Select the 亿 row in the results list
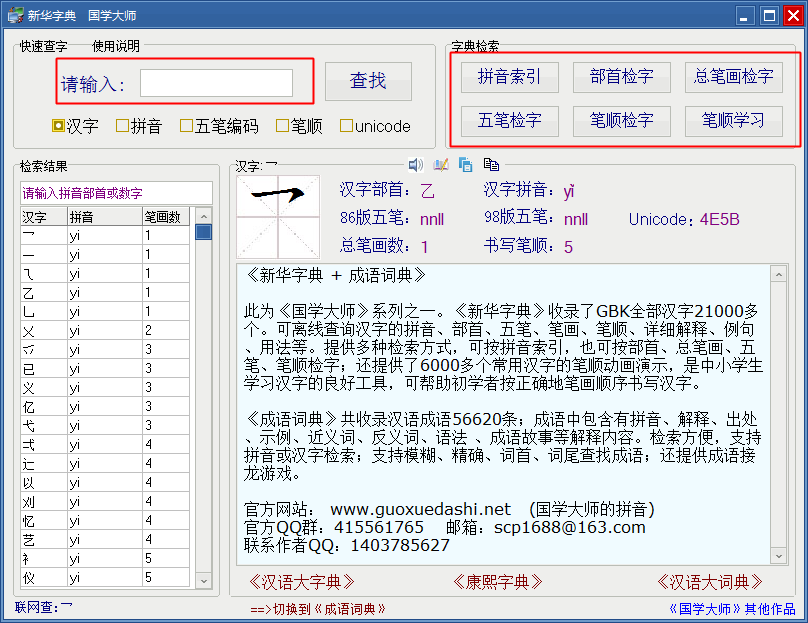Viewport: 808px width, 623px height. coord(105,407)
